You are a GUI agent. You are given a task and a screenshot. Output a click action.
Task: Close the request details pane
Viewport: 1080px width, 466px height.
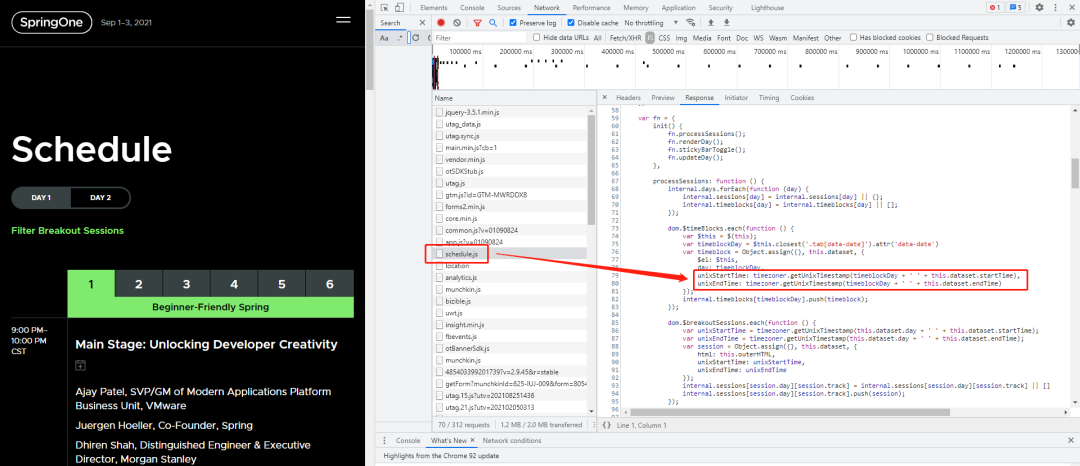point(604,98)
